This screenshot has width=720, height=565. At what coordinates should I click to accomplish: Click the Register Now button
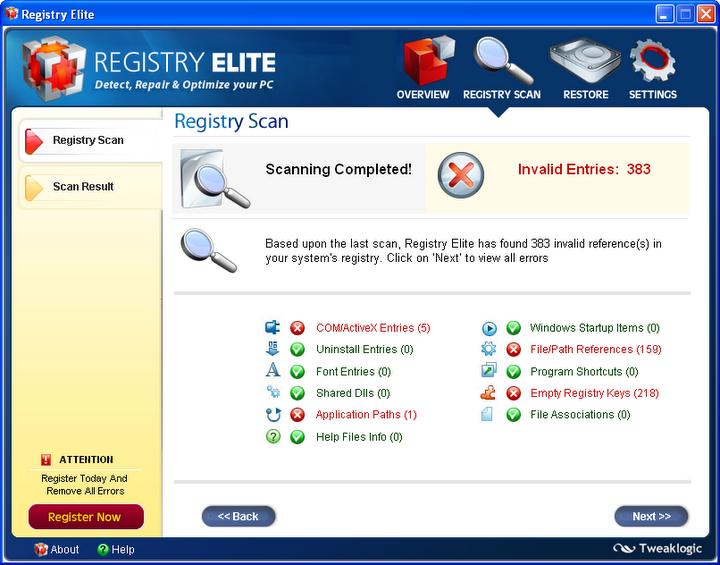(86, 517)
